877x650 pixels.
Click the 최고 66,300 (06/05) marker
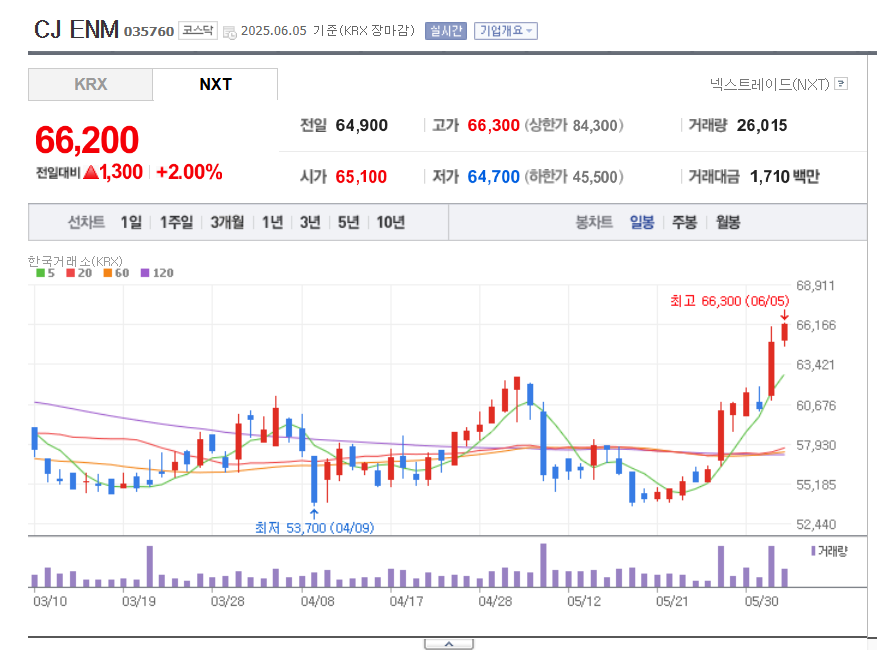coord(729,302)
